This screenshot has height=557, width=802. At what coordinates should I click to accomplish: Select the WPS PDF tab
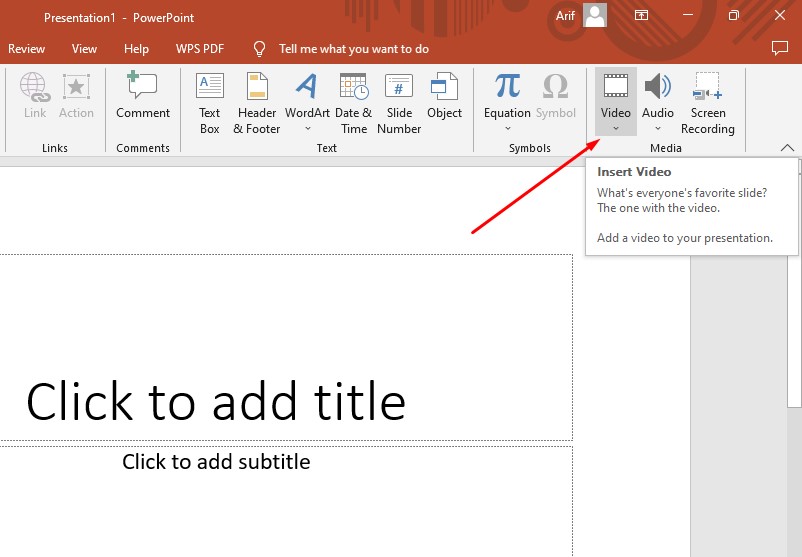(x=198, y=49)
